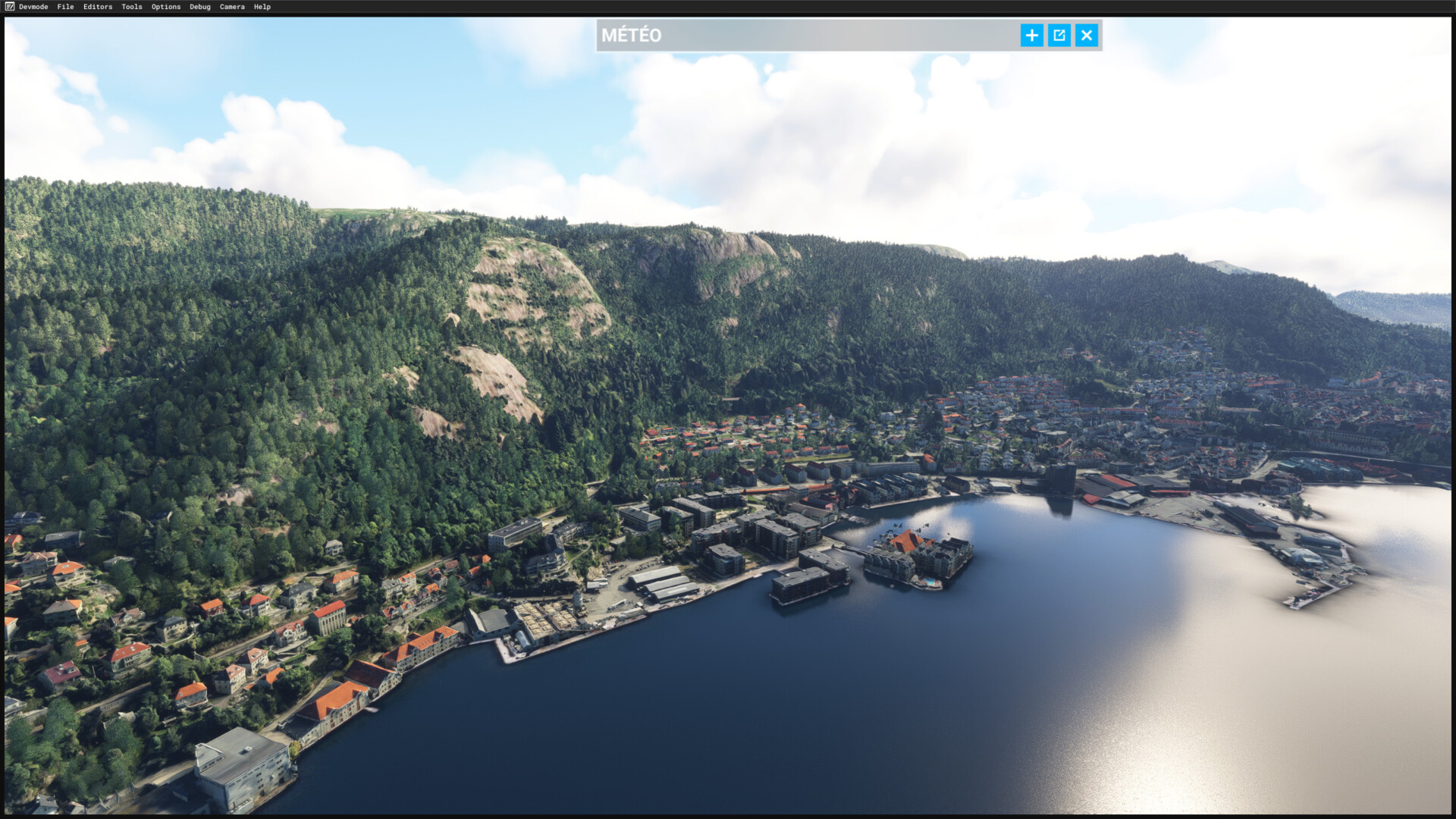Open the Help menu
The image size is (1456, 819).
tap(262, 7)
